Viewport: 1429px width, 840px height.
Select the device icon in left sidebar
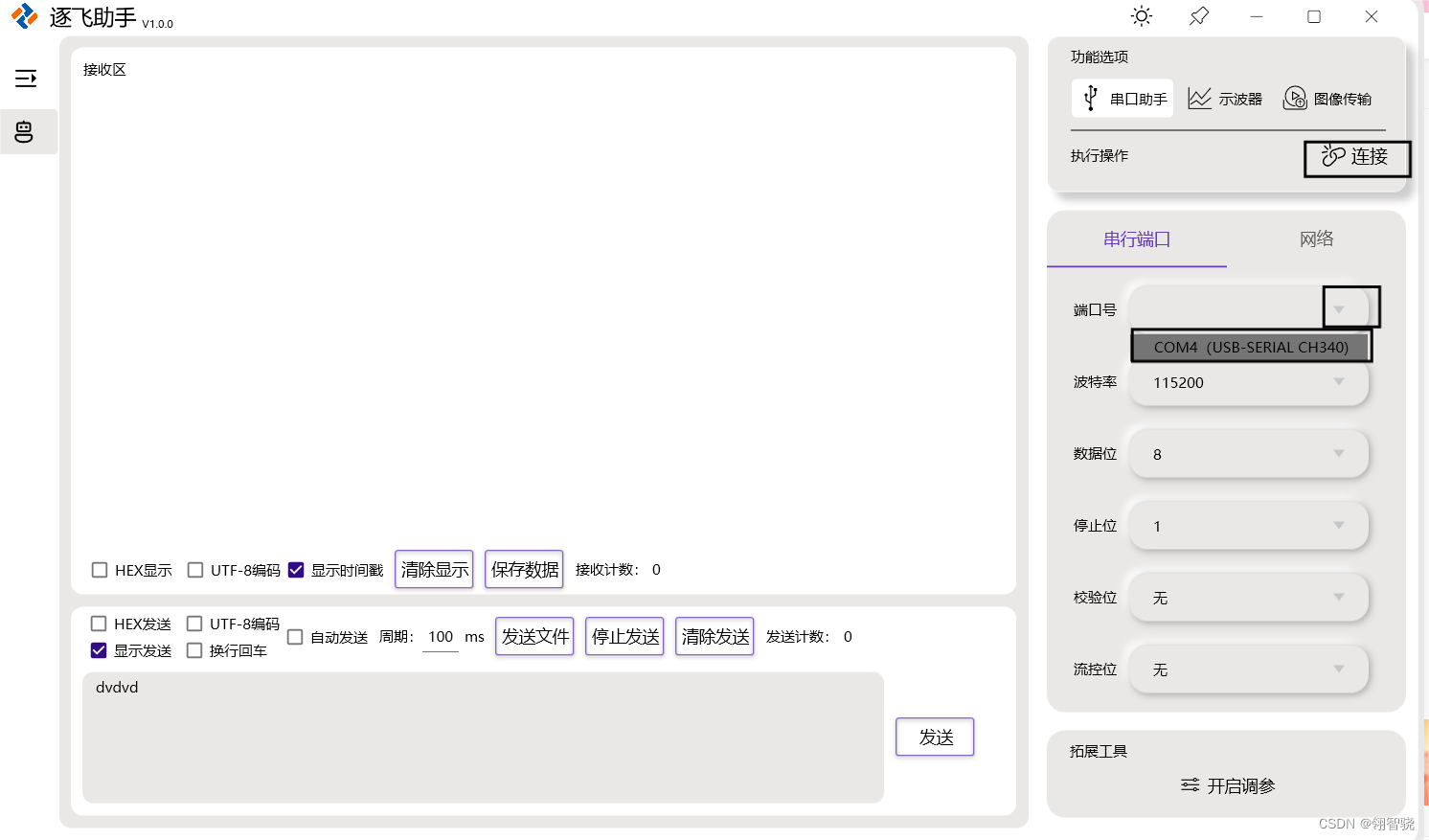(x=24, y=131)
